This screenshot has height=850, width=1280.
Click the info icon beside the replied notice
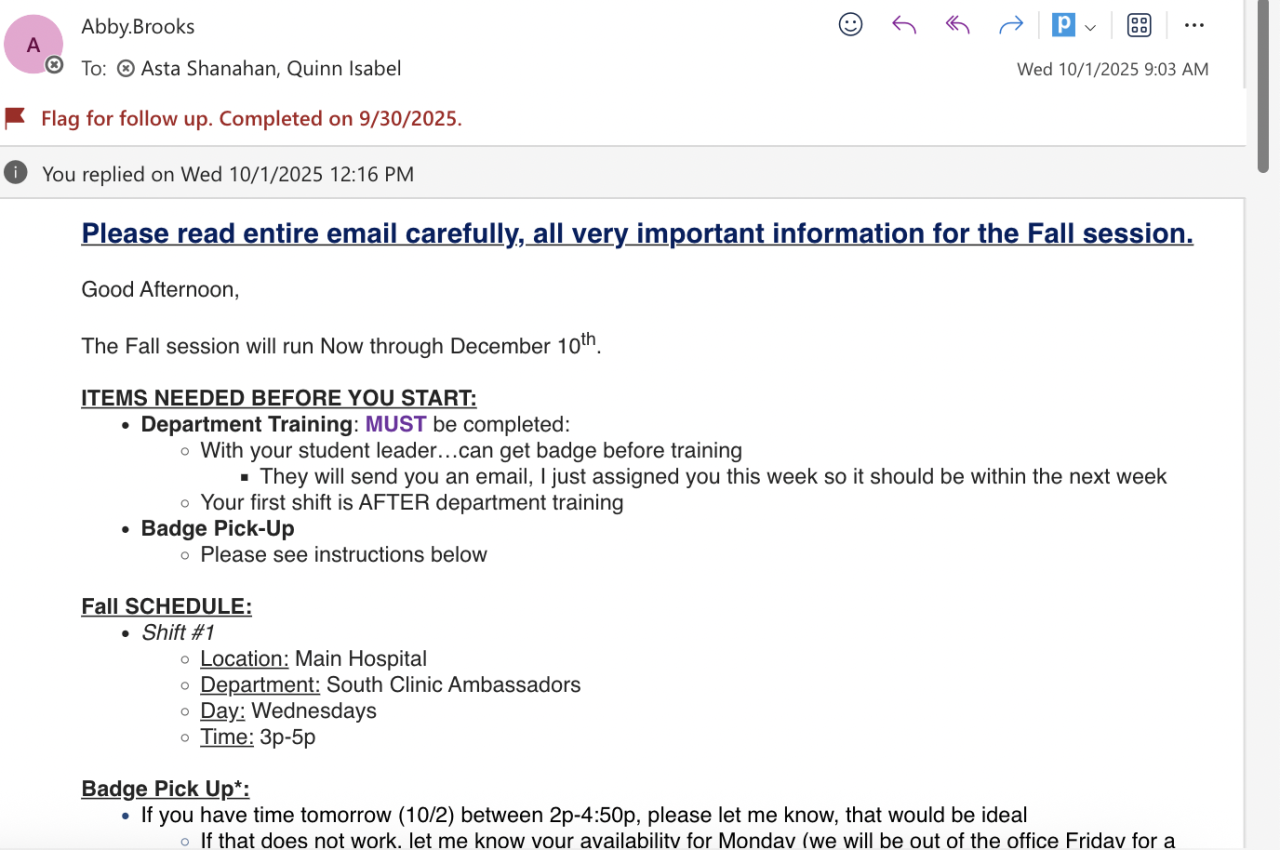click(x=15, y=173)
